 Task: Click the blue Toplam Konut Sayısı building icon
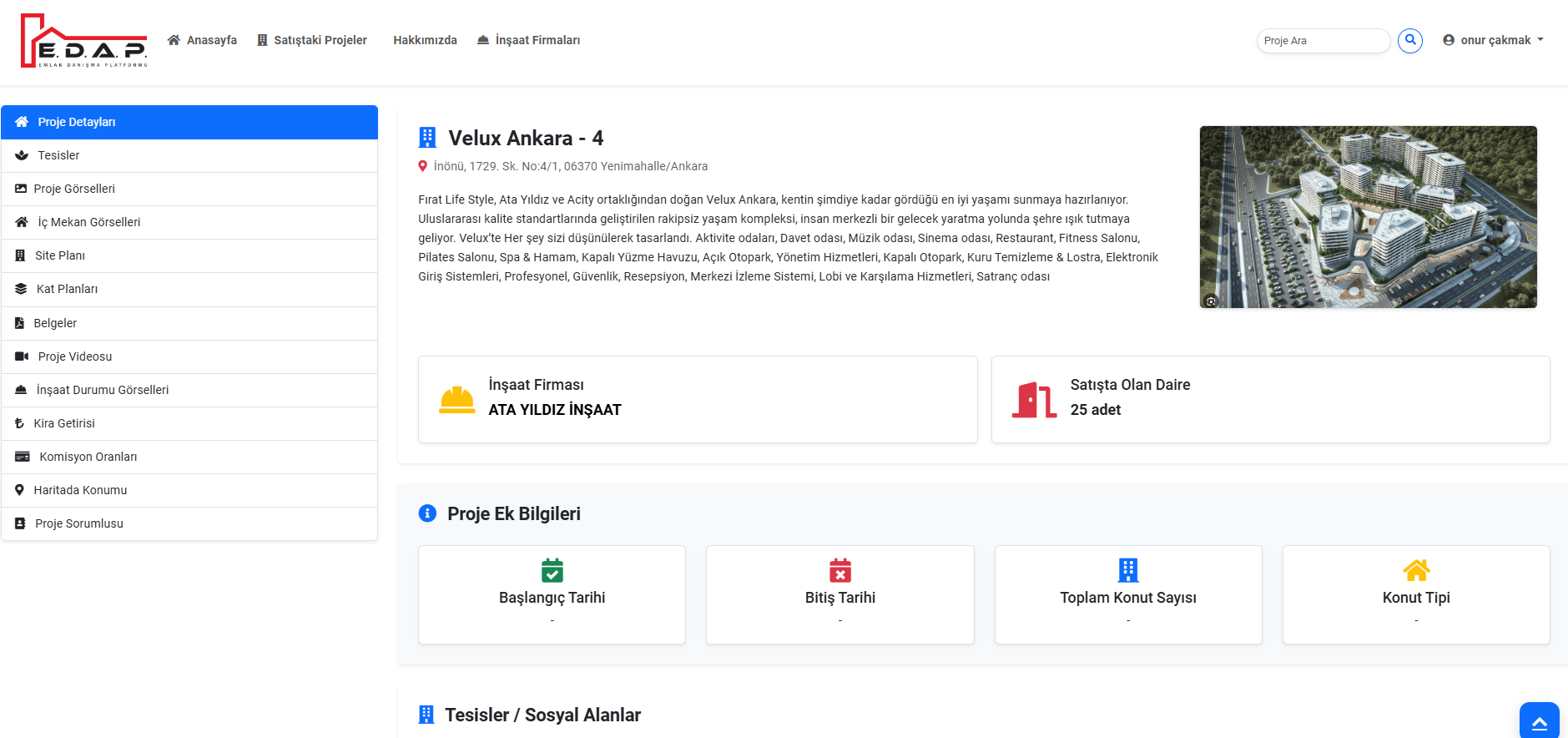pyautogui.click(x=1127, y=570)
